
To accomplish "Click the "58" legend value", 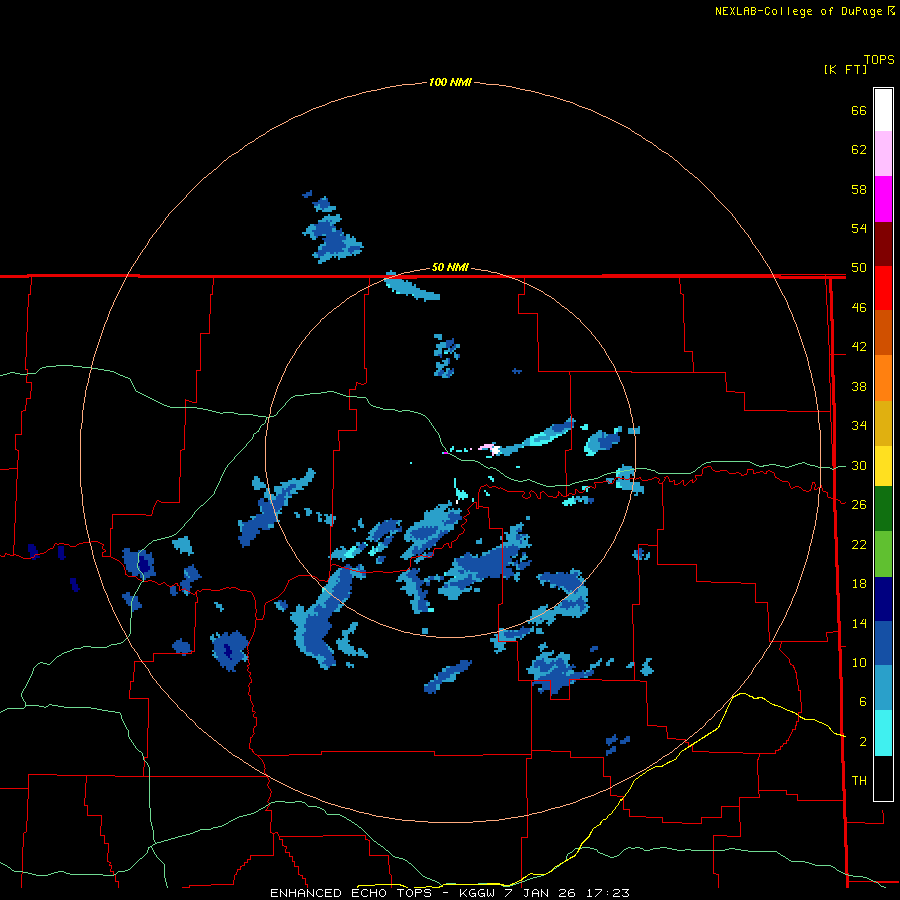I will click(x=859, y=189).
